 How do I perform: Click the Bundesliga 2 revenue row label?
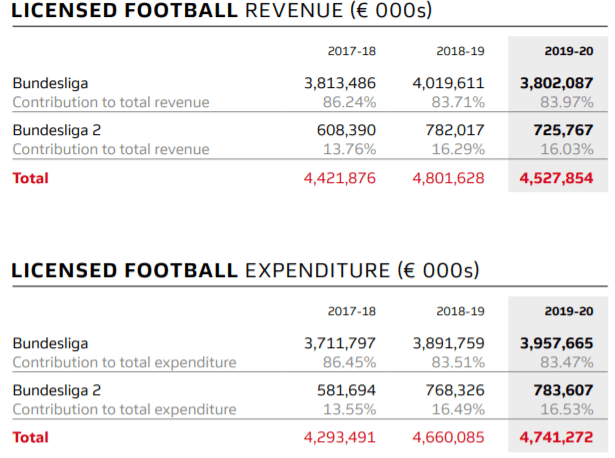57,130
